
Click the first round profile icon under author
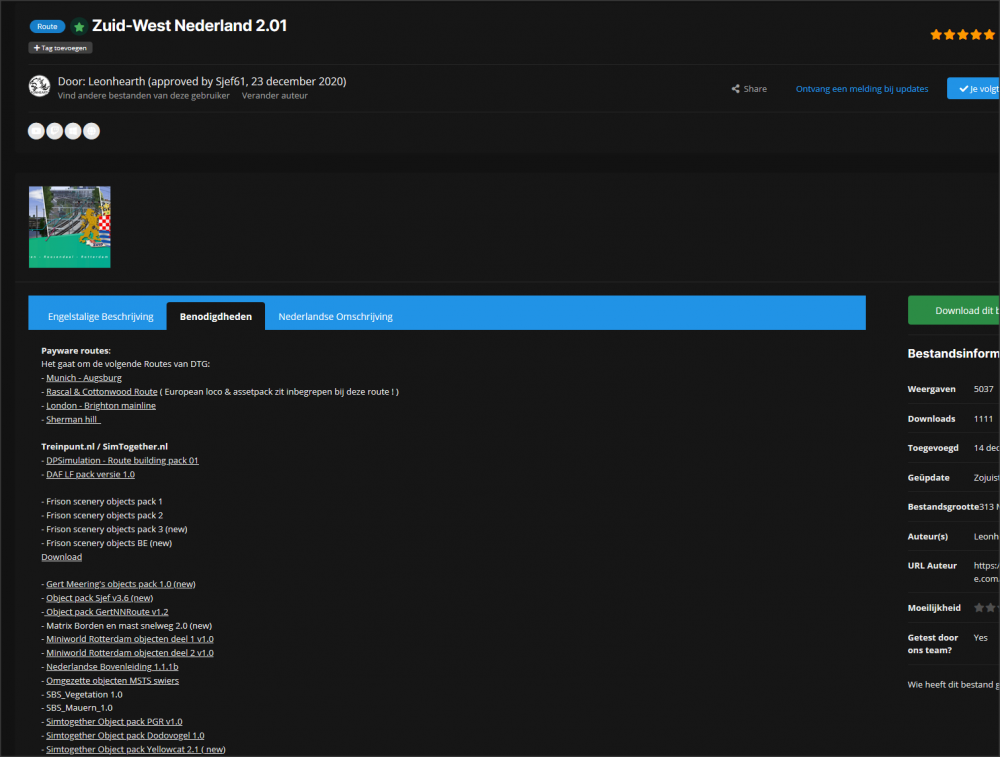point(37,131)
